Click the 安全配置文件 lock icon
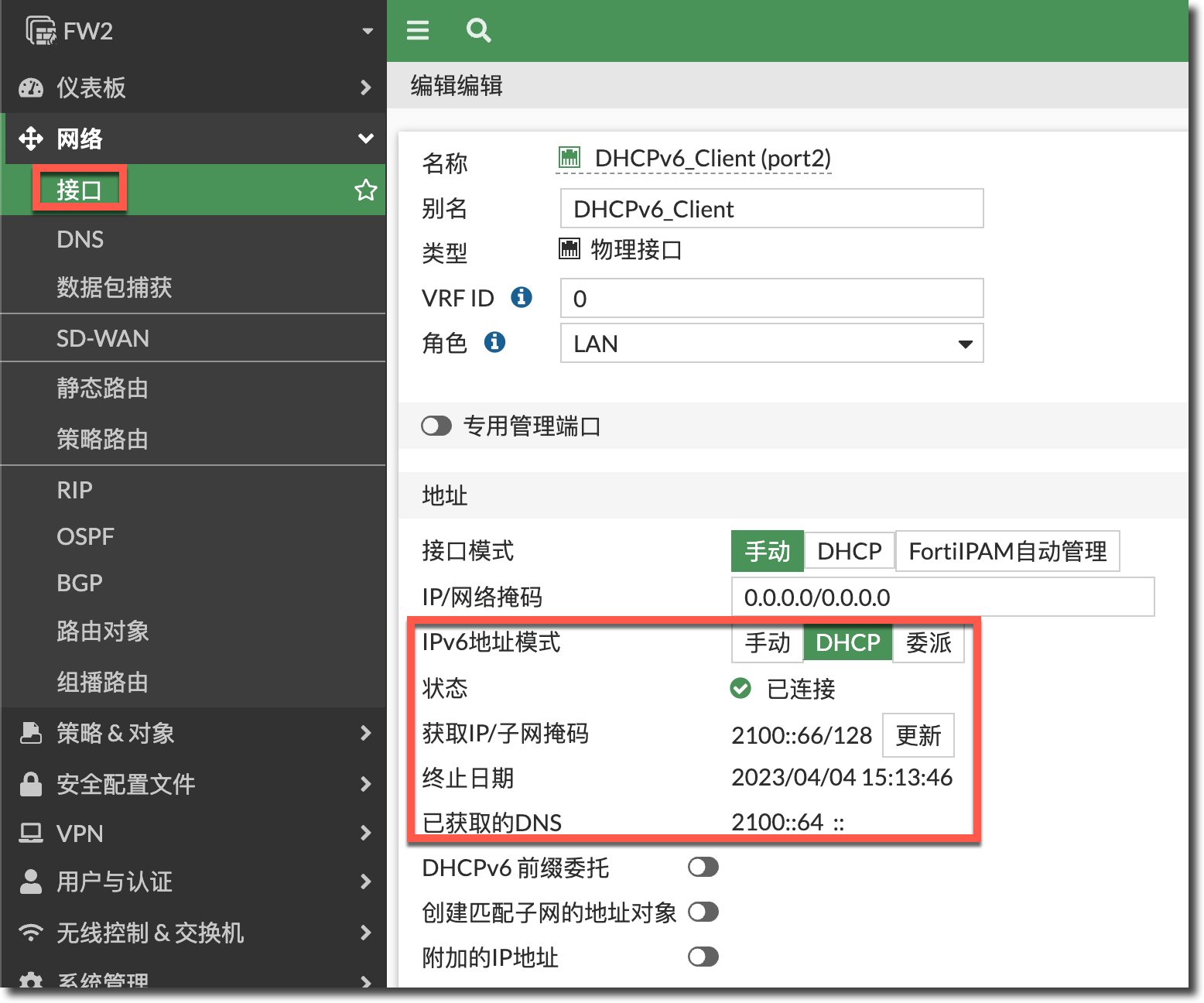1204x1003 pixels. click(31, 784)
